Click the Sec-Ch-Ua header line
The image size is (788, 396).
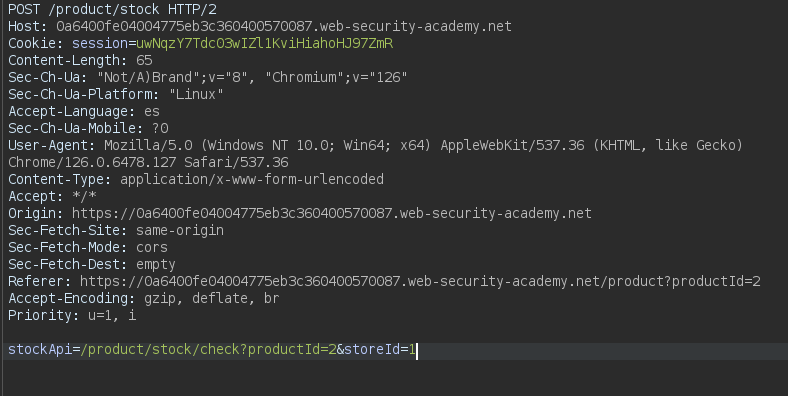[x=208, y=77]
